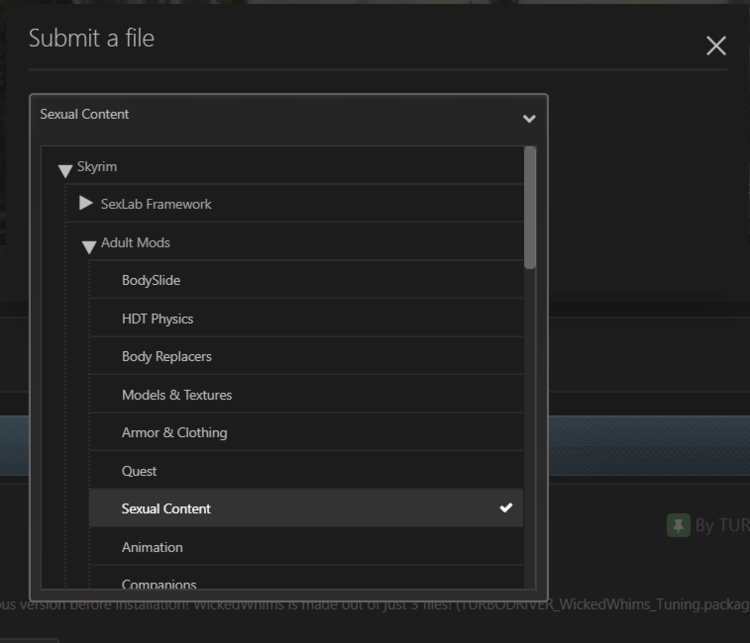The width and height of the screenshot is (750, 643).
Task: Pick the Body Replacers category
Action: (306, 356)
